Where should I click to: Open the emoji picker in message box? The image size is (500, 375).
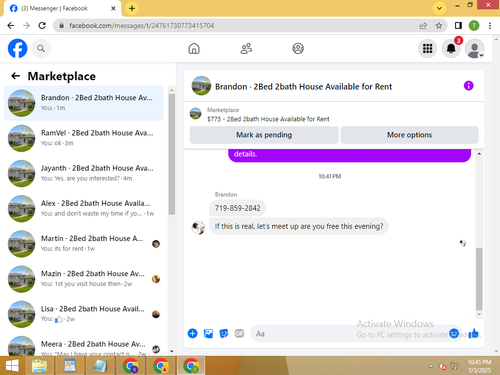coord(454,333)
